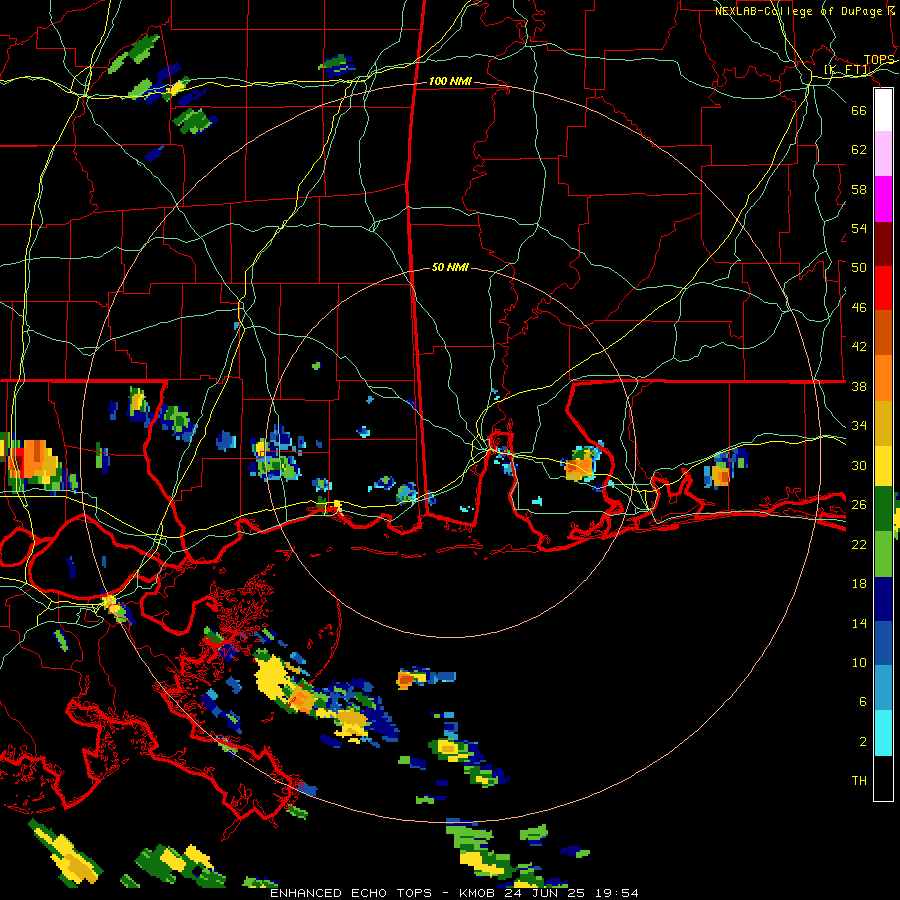Viewport: 900px width, 900px height.
Task: Click the 50 NMI range ring label
Action: (450, 267)
